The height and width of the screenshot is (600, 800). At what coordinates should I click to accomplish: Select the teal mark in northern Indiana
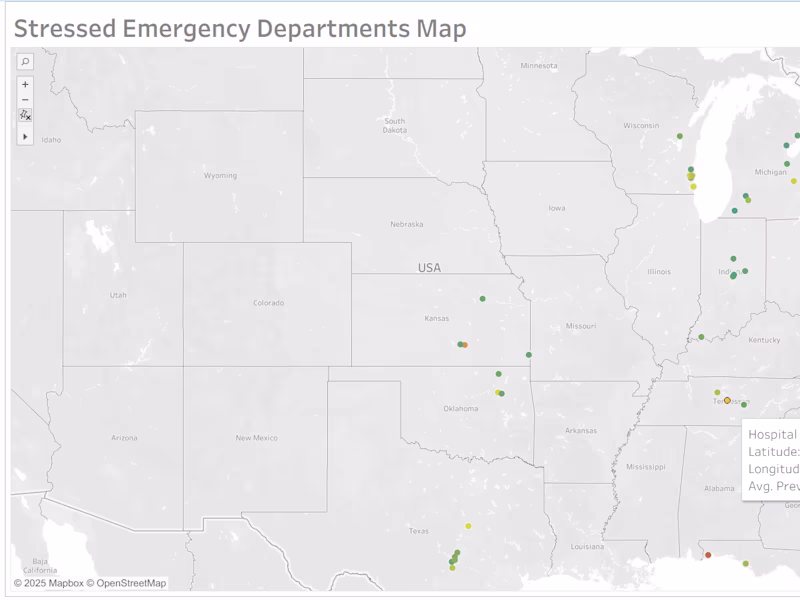pyautogui.click(x=735, y=211)
